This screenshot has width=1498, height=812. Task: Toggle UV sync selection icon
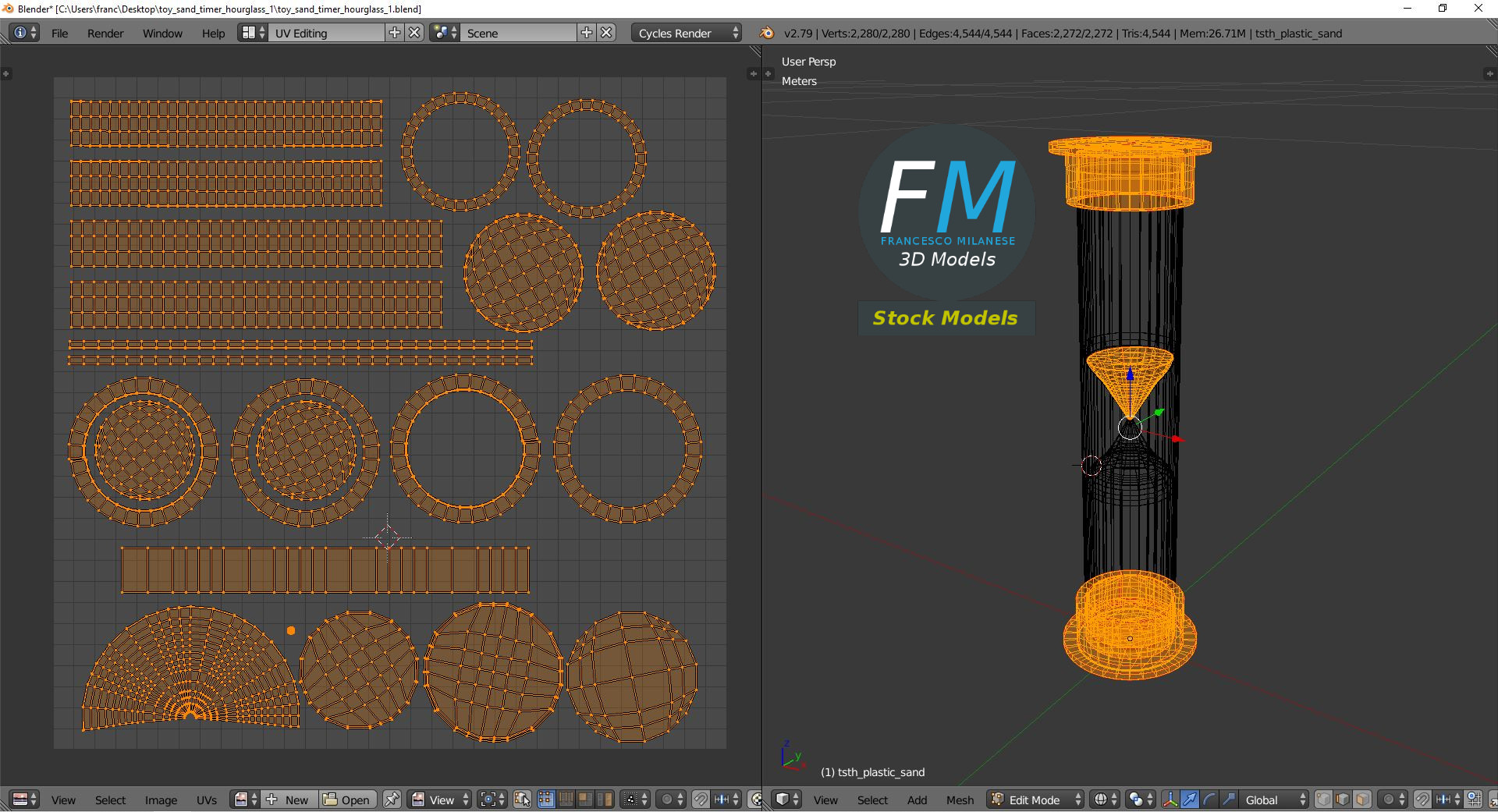[x=522, y=800]
